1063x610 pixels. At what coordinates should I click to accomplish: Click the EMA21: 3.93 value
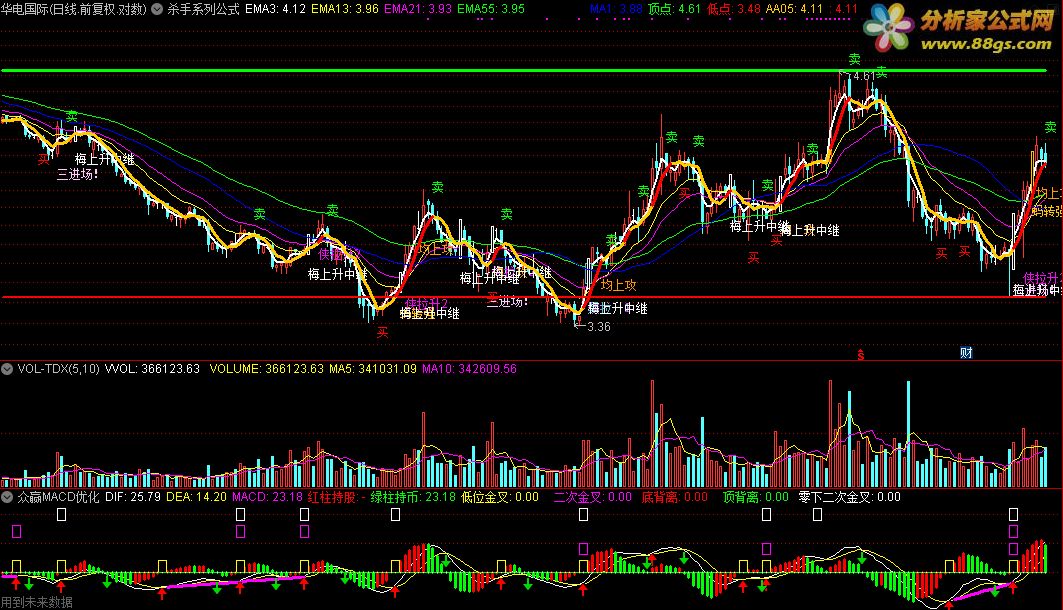(x=418, y=9)
